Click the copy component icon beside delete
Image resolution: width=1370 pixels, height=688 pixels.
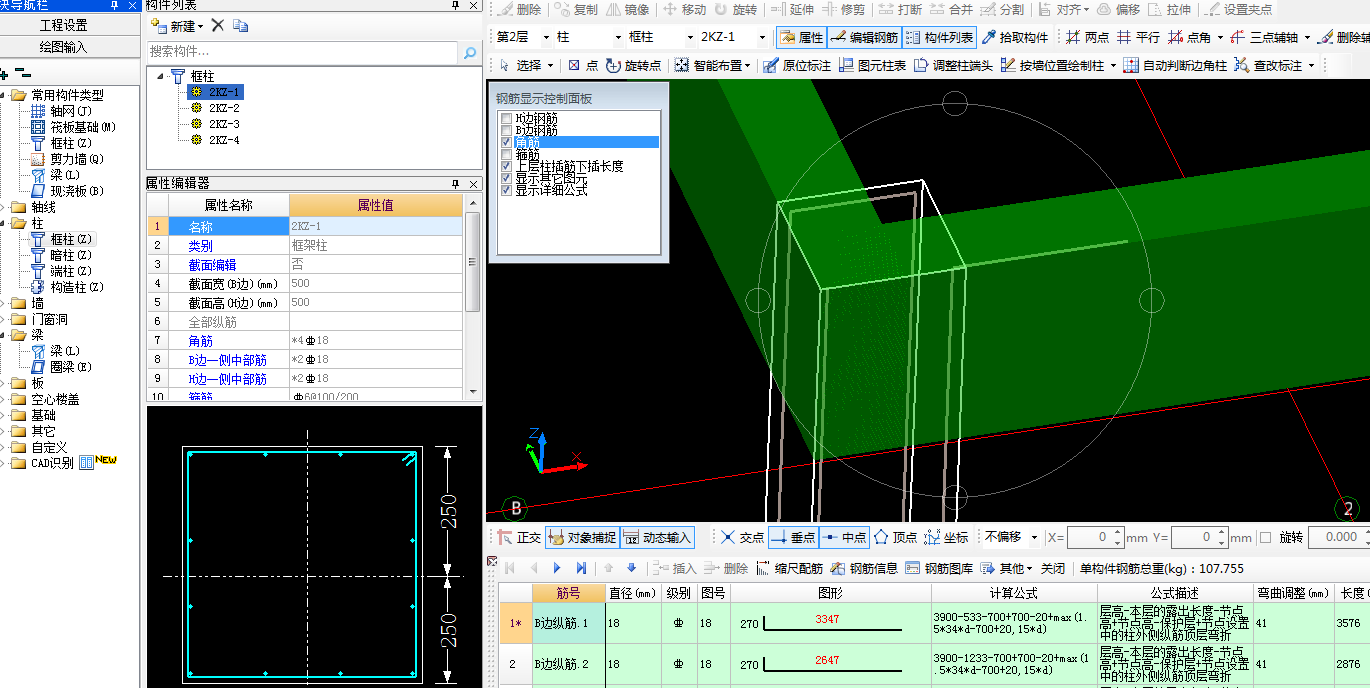click(x=240, y=26)
